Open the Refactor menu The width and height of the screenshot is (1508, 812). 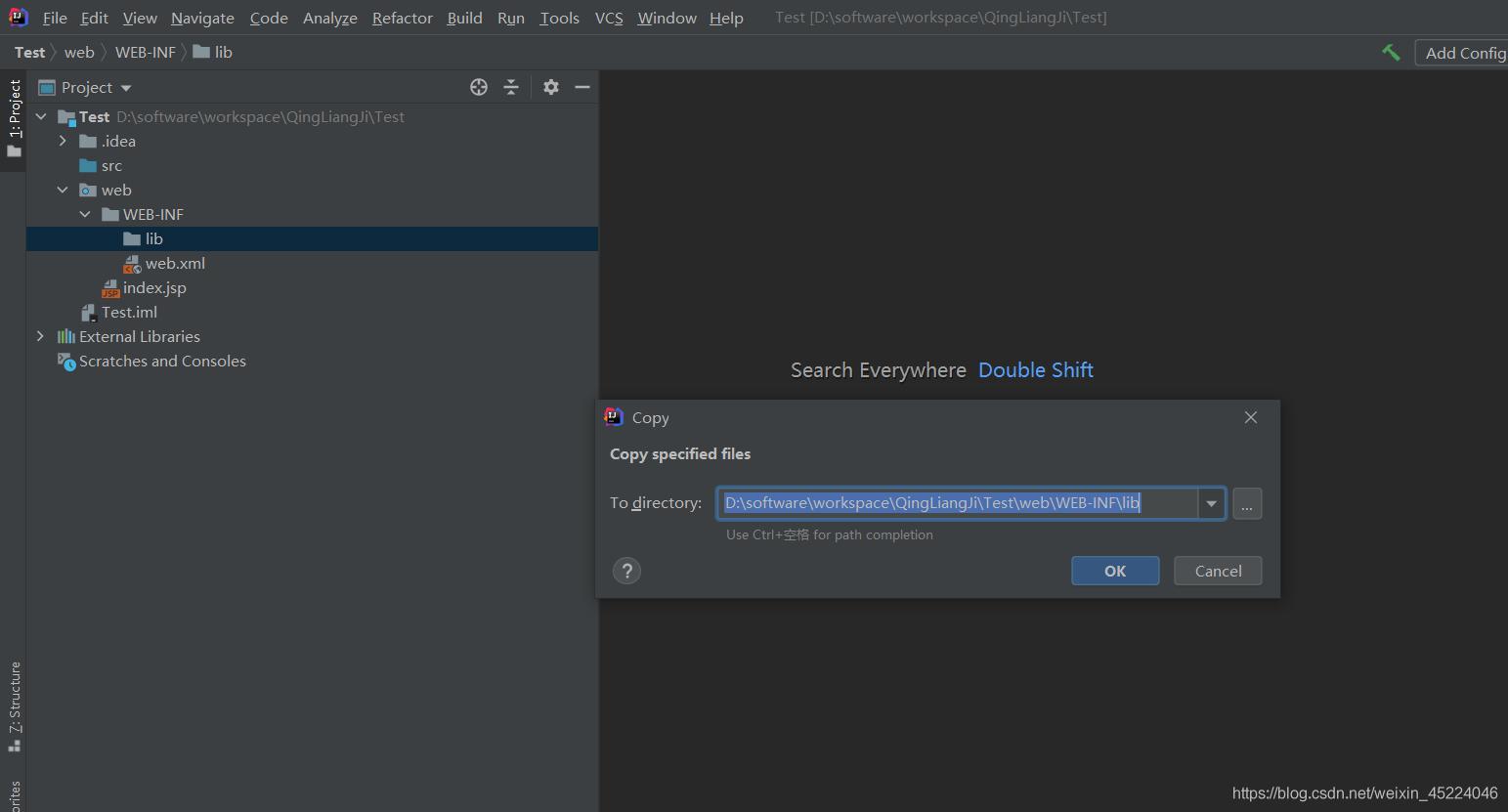tap(402, 18)
